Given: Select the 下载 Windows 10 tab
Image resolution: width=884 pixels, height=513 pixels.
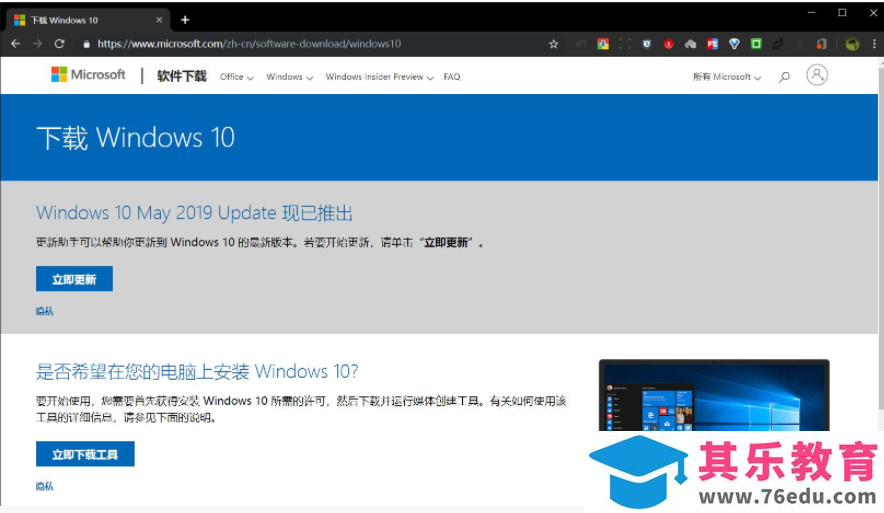Looking at the screenshot, I should (87, 20).
